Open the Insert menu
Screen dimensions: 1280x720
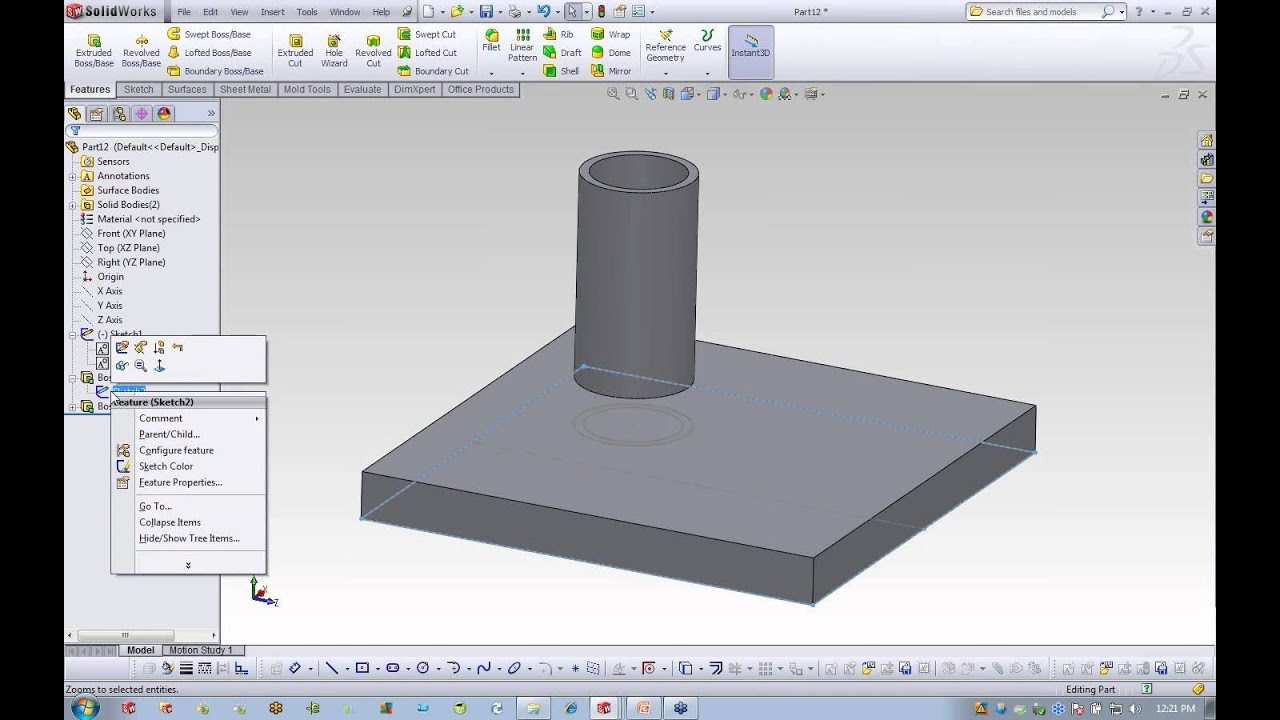(272, 12)
